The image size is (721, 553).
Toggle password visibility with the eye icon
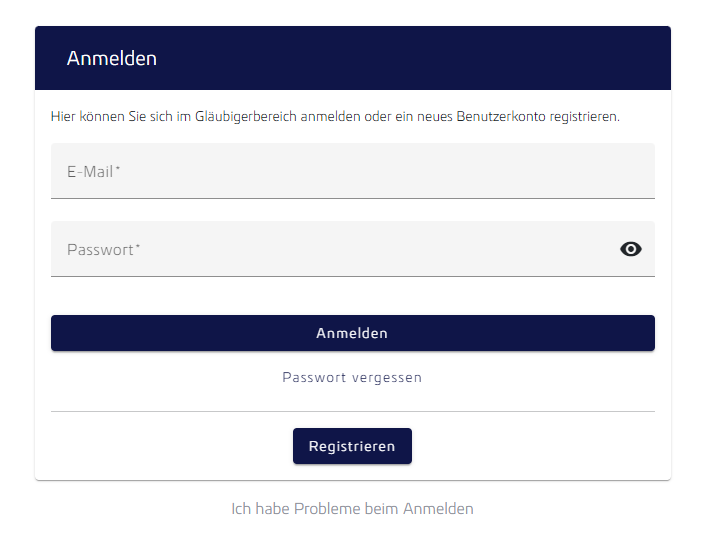pos(630,249)
